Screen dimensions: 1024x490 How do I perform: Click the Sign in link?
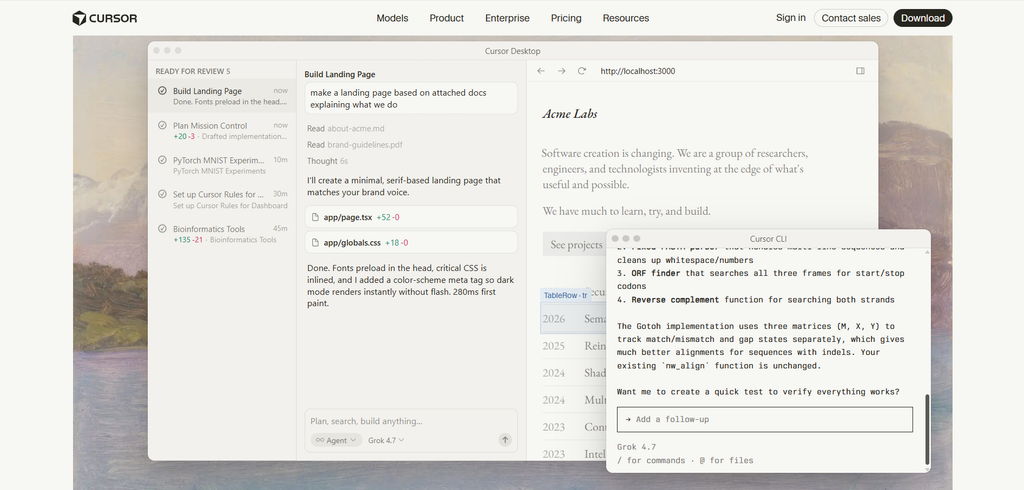(791, 18)
